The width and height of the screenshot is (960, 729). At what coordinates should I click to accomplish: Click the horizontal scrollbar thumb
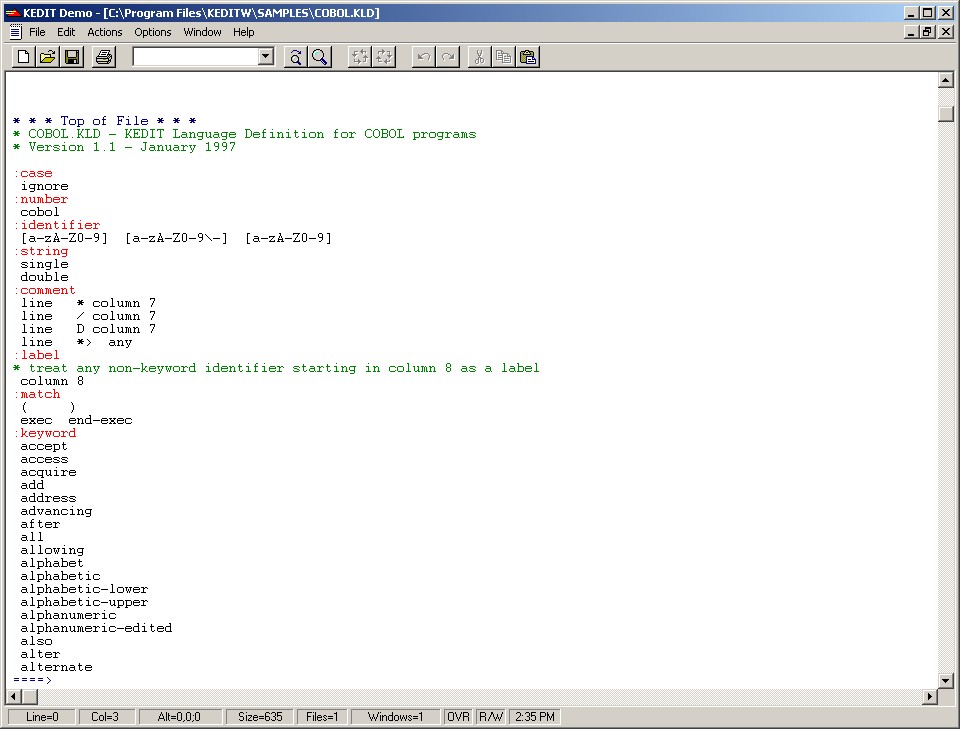pos(30,697)
